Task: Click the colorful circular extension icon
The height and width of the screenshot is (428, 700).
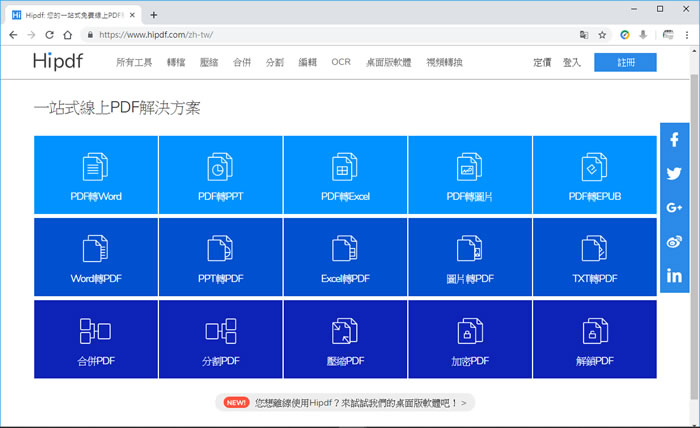Action: point(625,35)
